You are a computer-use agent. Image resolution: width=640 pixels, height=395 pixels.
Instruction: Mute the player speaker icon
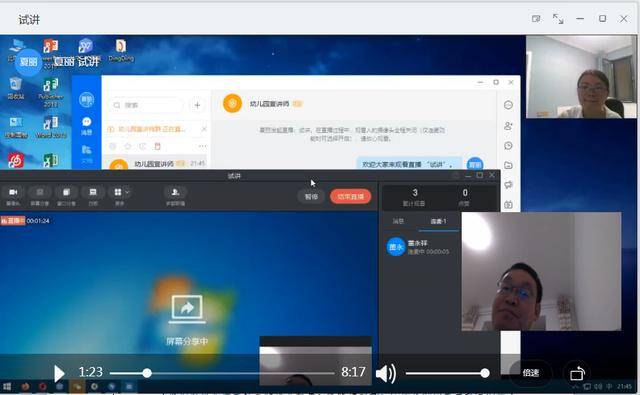click(x=385, y=373)
